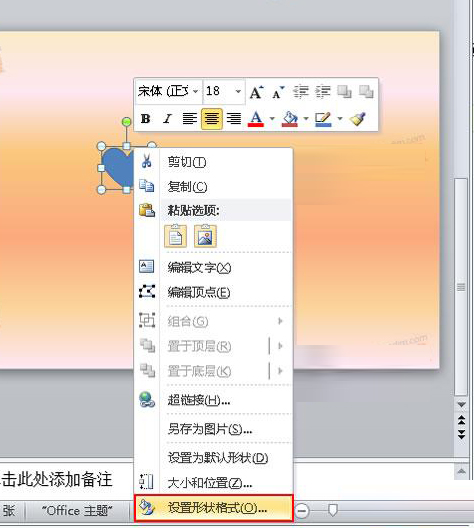The height and width of the screenshot is (528, 474).
Task: Click the Format Painter brush icon
Action: coord(358,119)
